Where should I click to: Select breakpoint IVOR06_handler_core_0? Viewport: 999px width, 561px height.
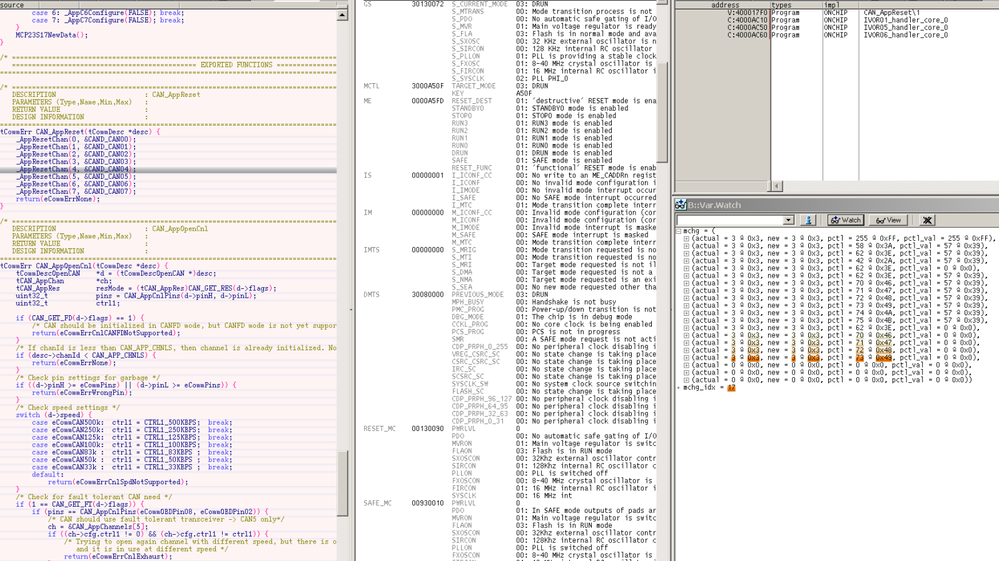(837, 35)
